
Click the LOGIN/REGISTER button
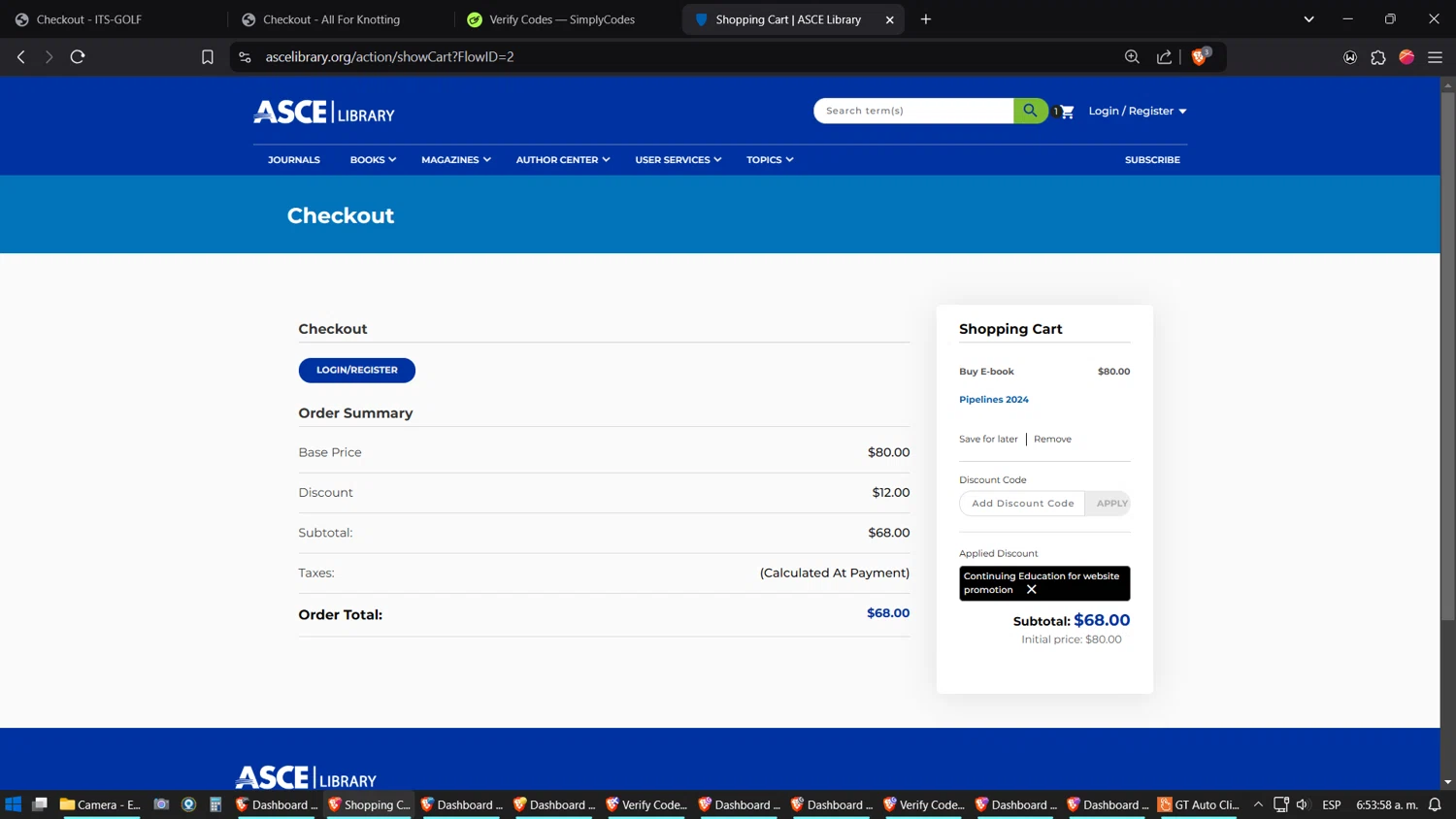[x=356, y=371]
